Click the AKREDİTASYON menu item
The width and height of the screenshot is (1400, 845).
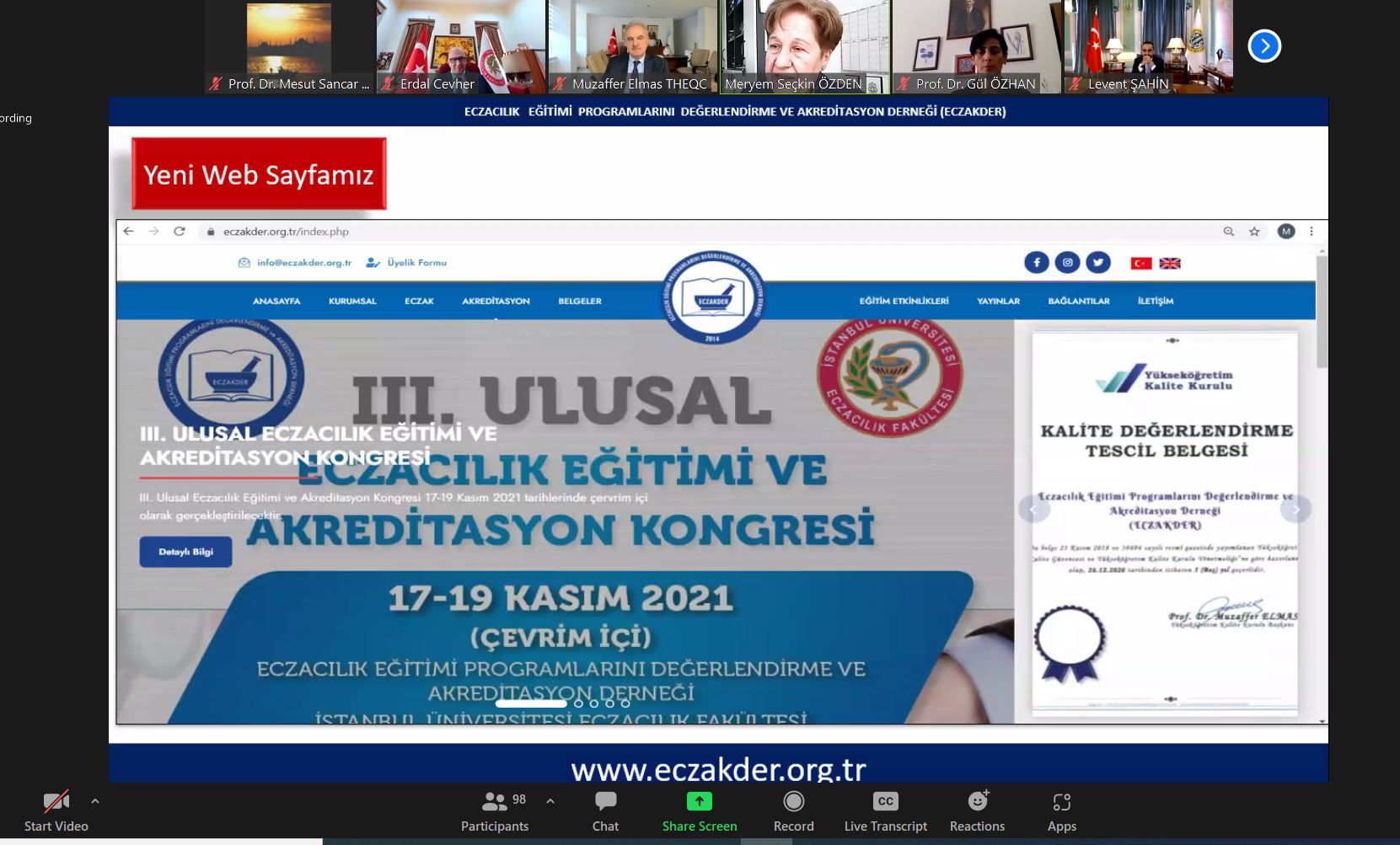tap(496, 301)
